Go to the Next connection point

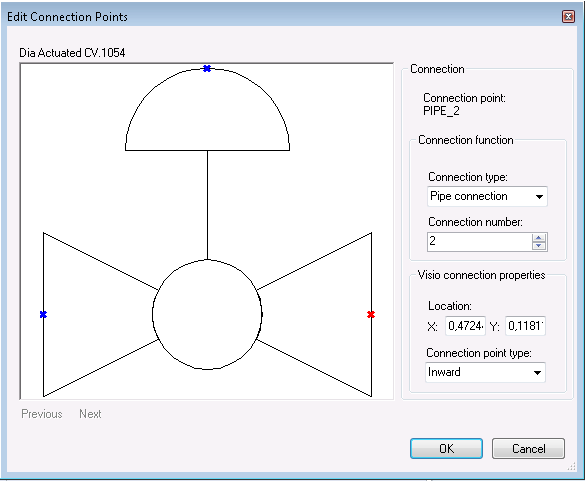[x=90, y=414]
